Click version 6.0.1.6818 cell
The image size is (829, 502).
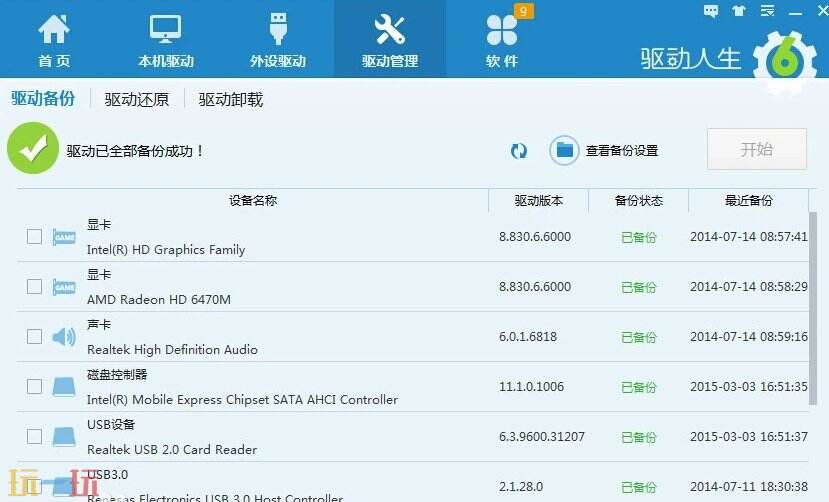(528, 337)
